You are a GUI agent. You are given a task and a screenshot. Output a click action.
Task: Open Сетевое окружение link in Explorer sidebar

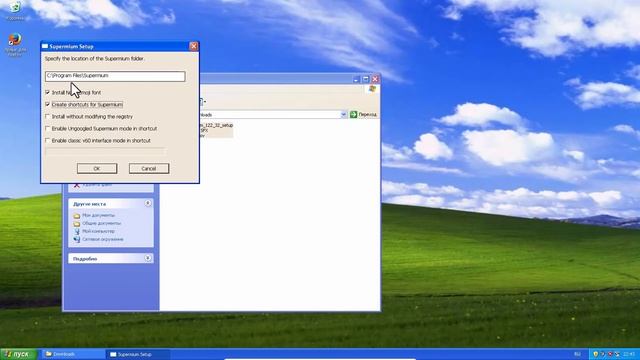pos(102,239)
